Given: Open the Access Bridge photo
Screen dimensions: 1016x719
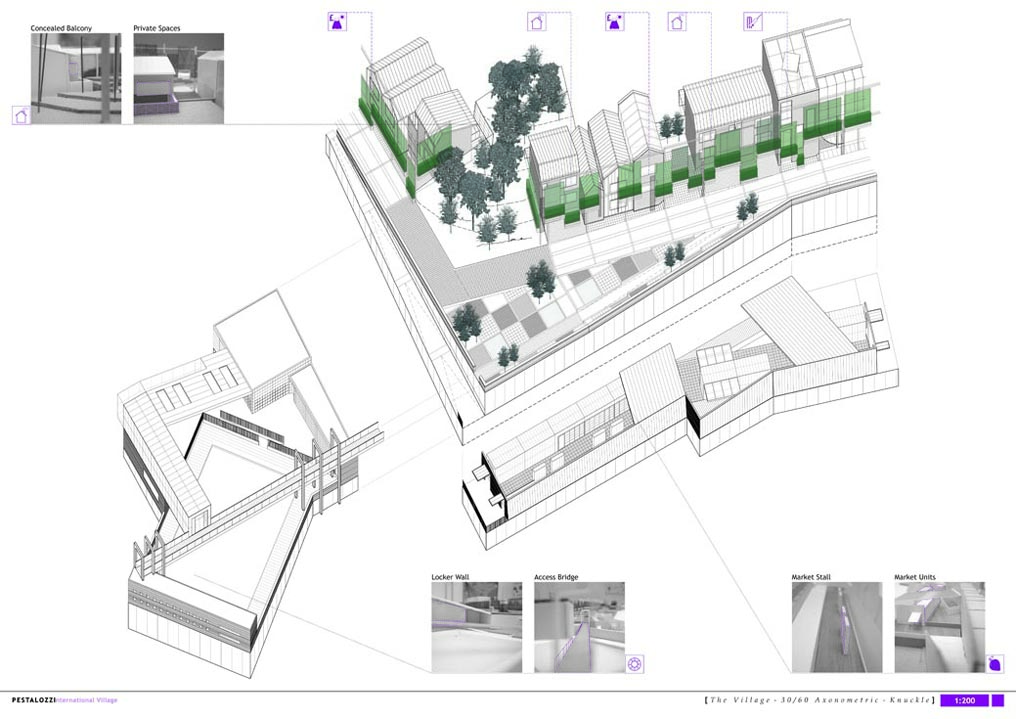Looking at the screenshot, I should click(x=579, y=627).
